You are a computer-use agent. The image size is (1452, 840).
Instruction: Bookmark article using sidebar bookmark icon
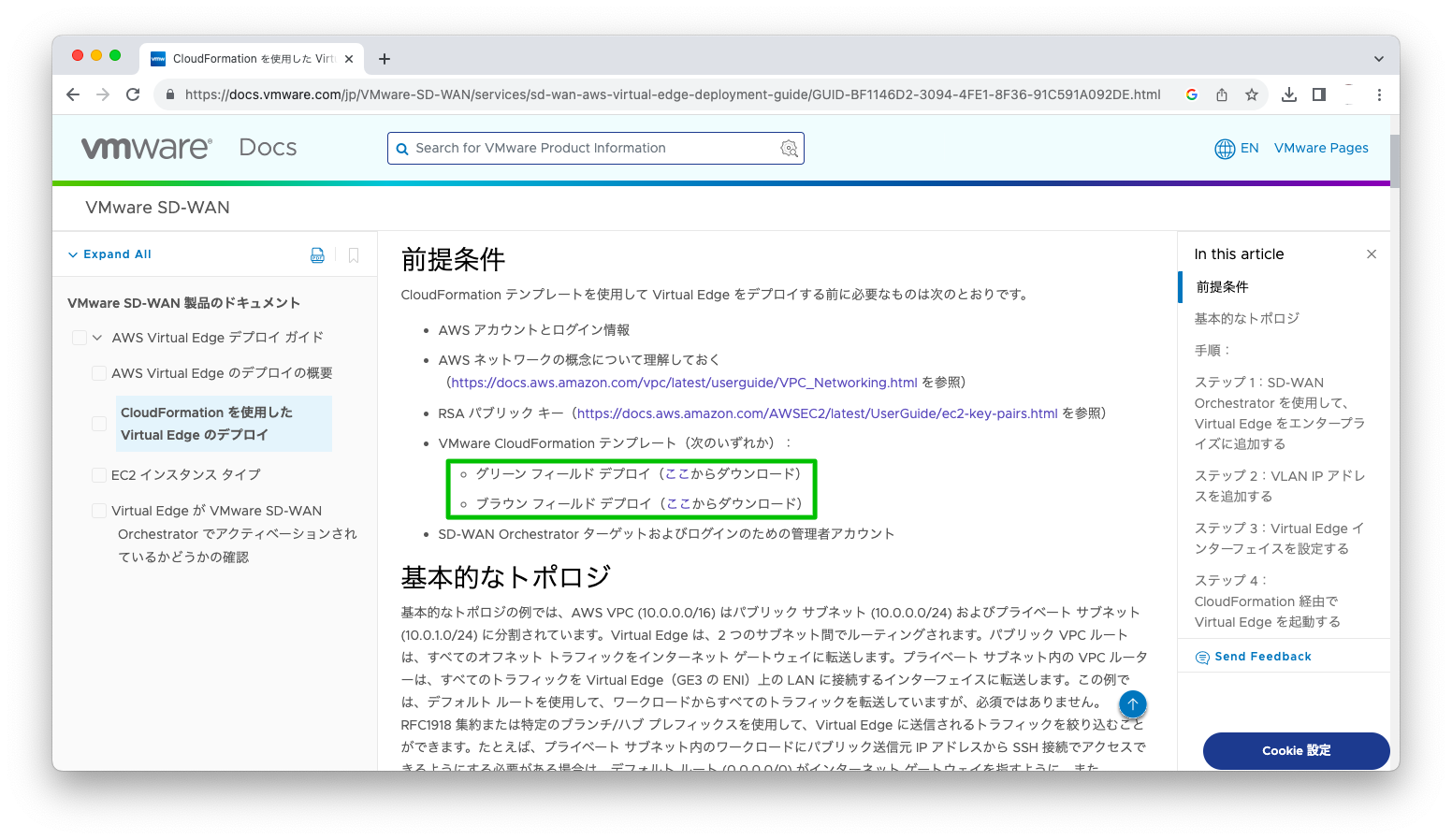(354, 255)
